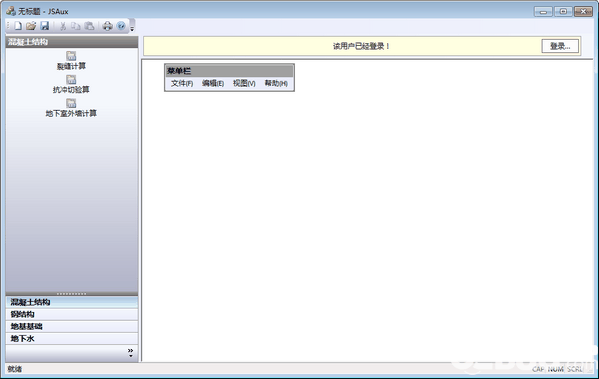Maximize the JSAux window
Image resolution: width=599 pixels, height=379 pixels.
coord(563,11)
